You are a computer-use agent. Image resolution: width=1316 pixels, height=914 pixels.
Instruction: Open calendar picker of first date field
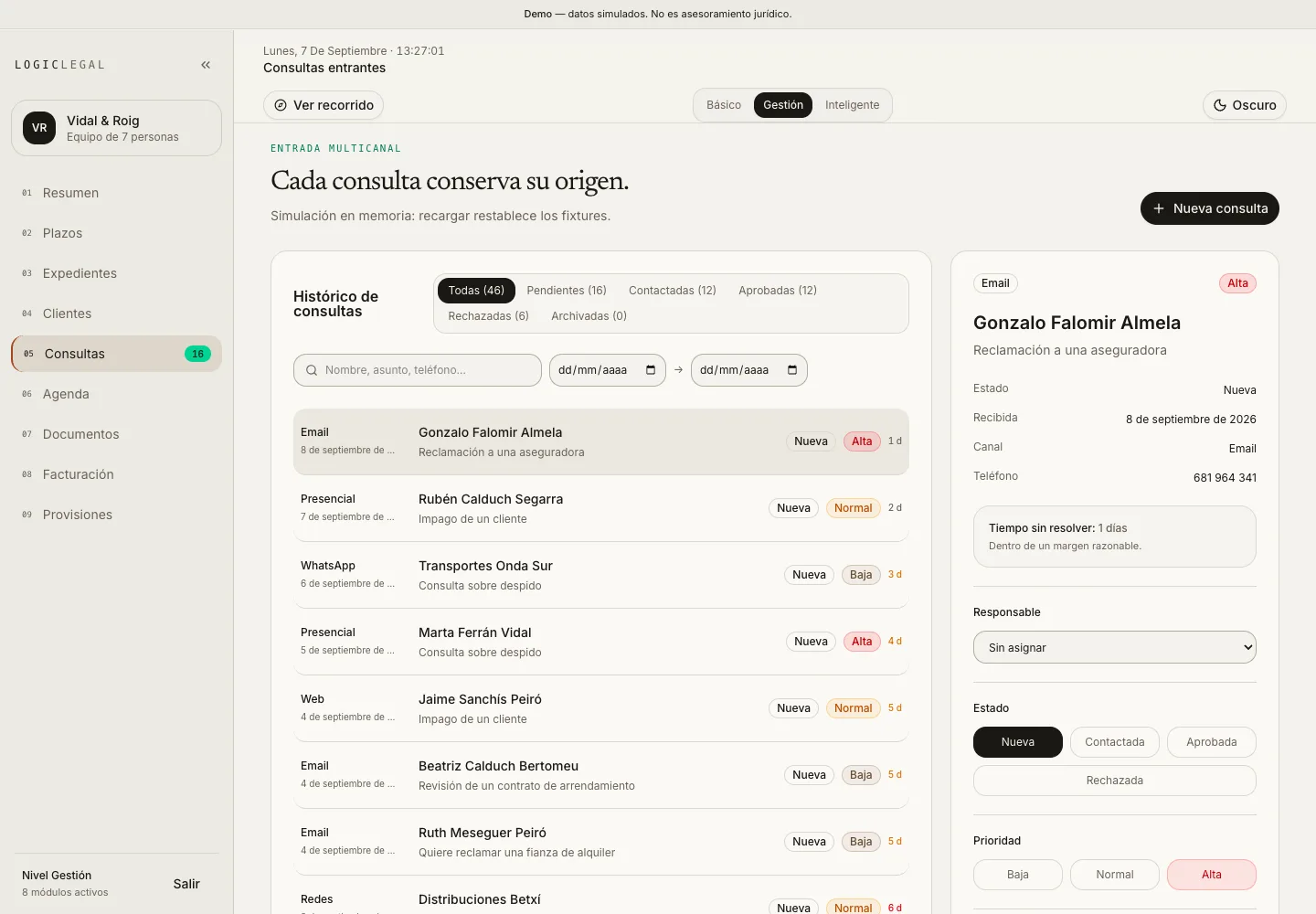[651, 370]
